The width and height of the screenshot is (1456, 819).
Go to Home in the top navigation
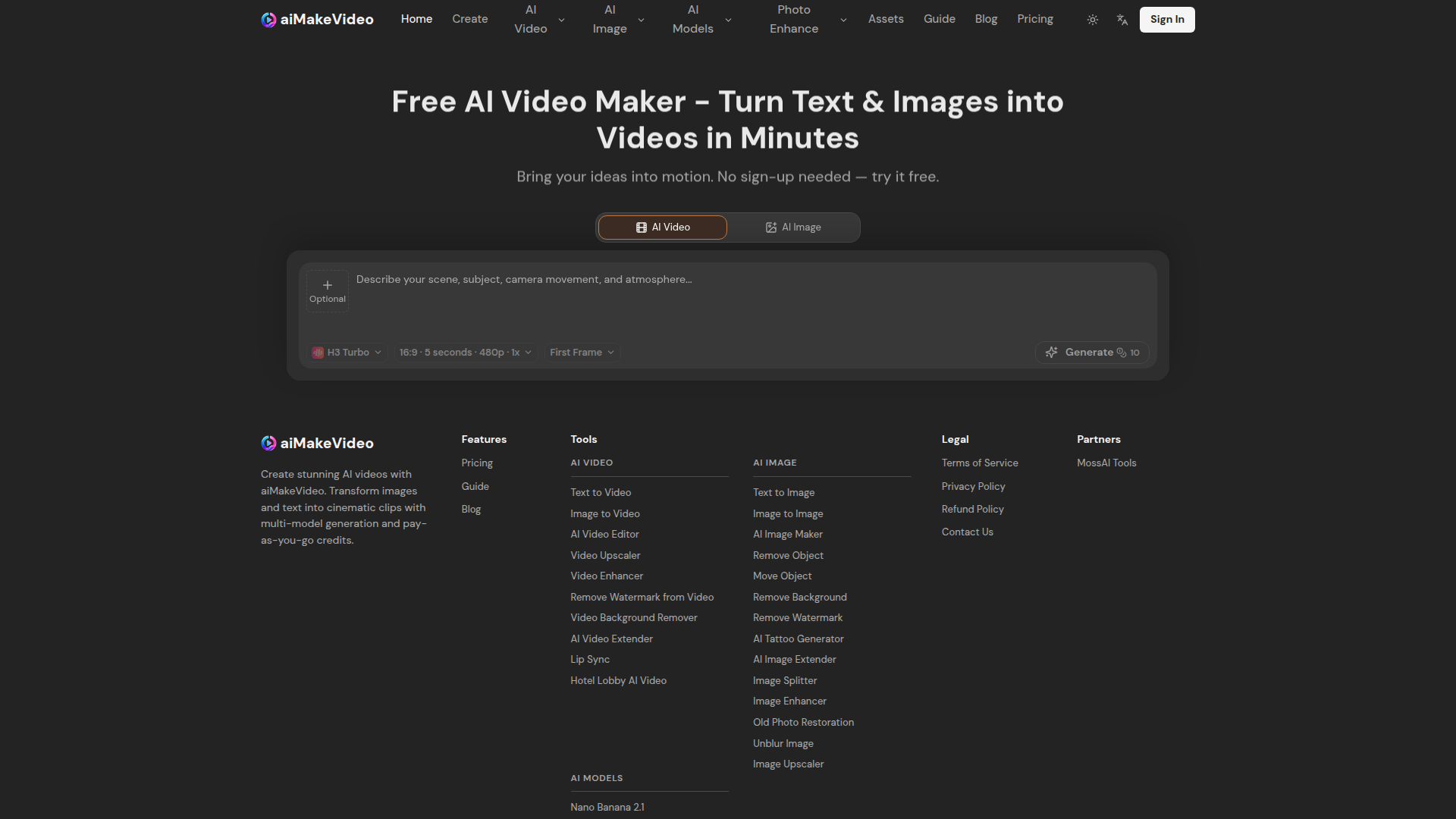tap(416, 19)
